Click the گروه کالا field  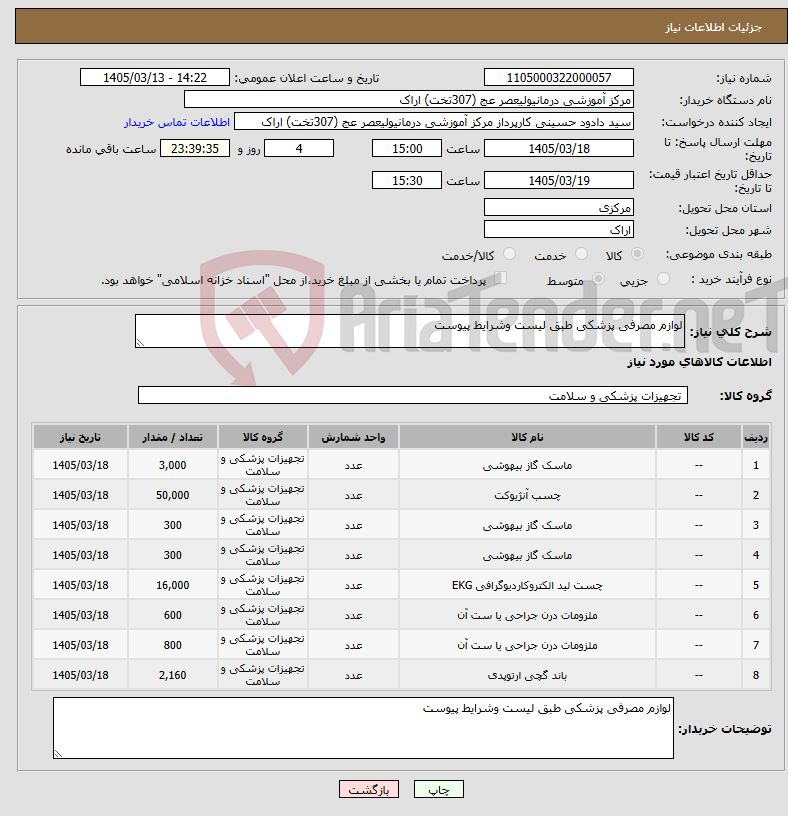[413, 396]
